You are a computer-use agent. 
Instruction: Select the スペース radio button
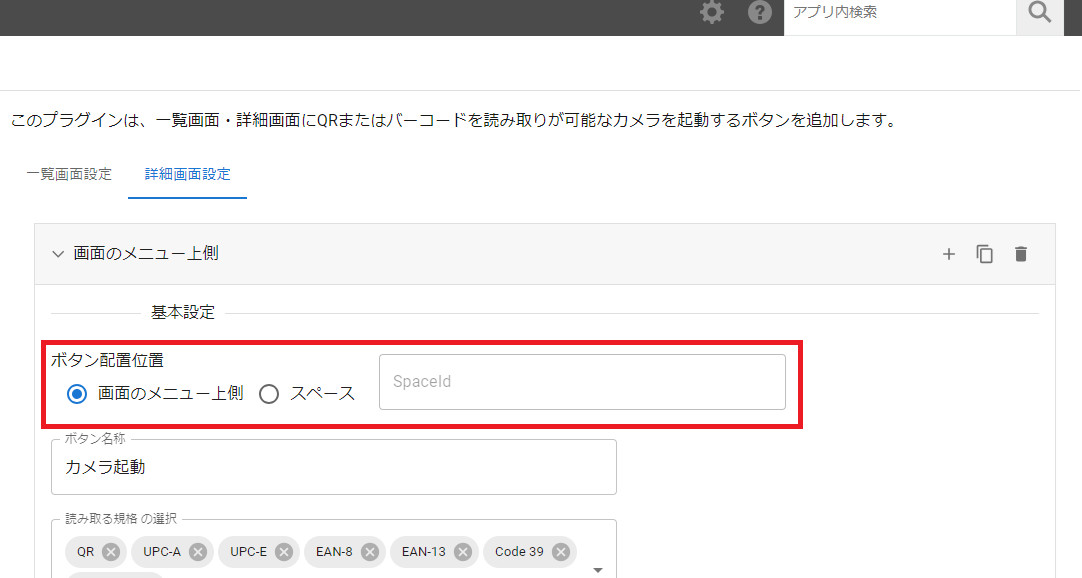(x=268, y=394)
